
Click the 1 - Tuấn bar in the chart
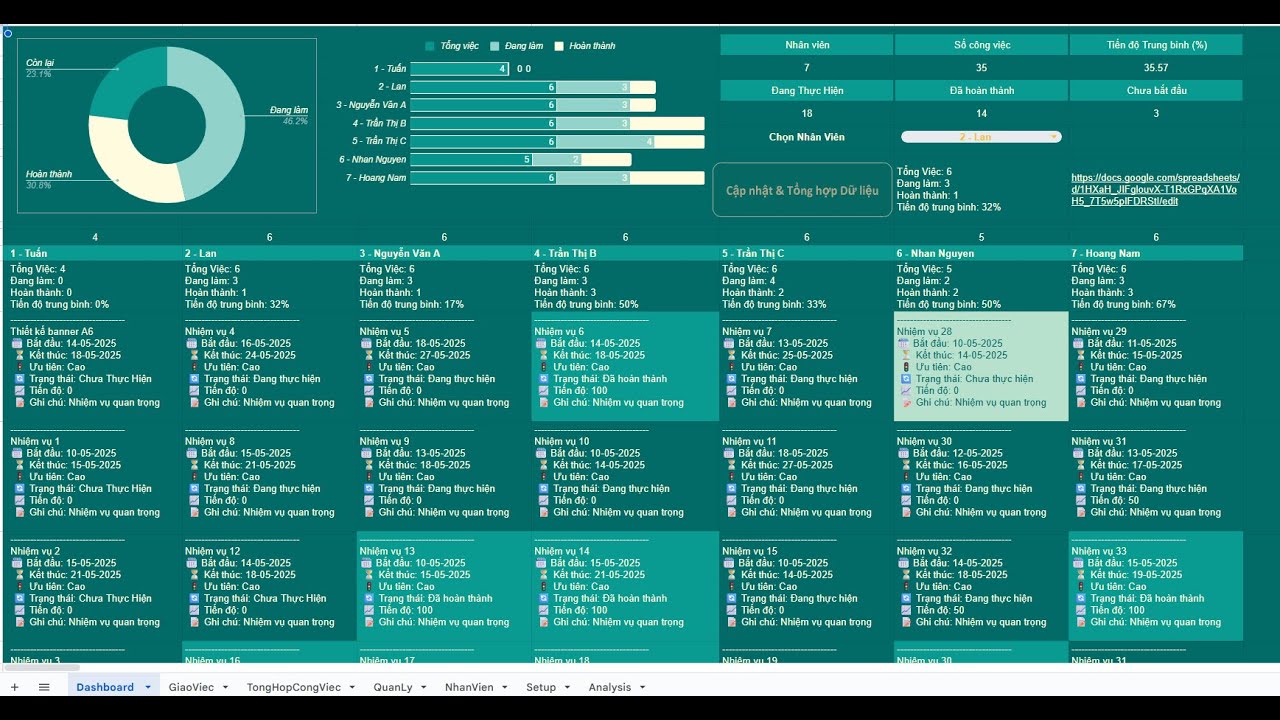pos(459,69)
